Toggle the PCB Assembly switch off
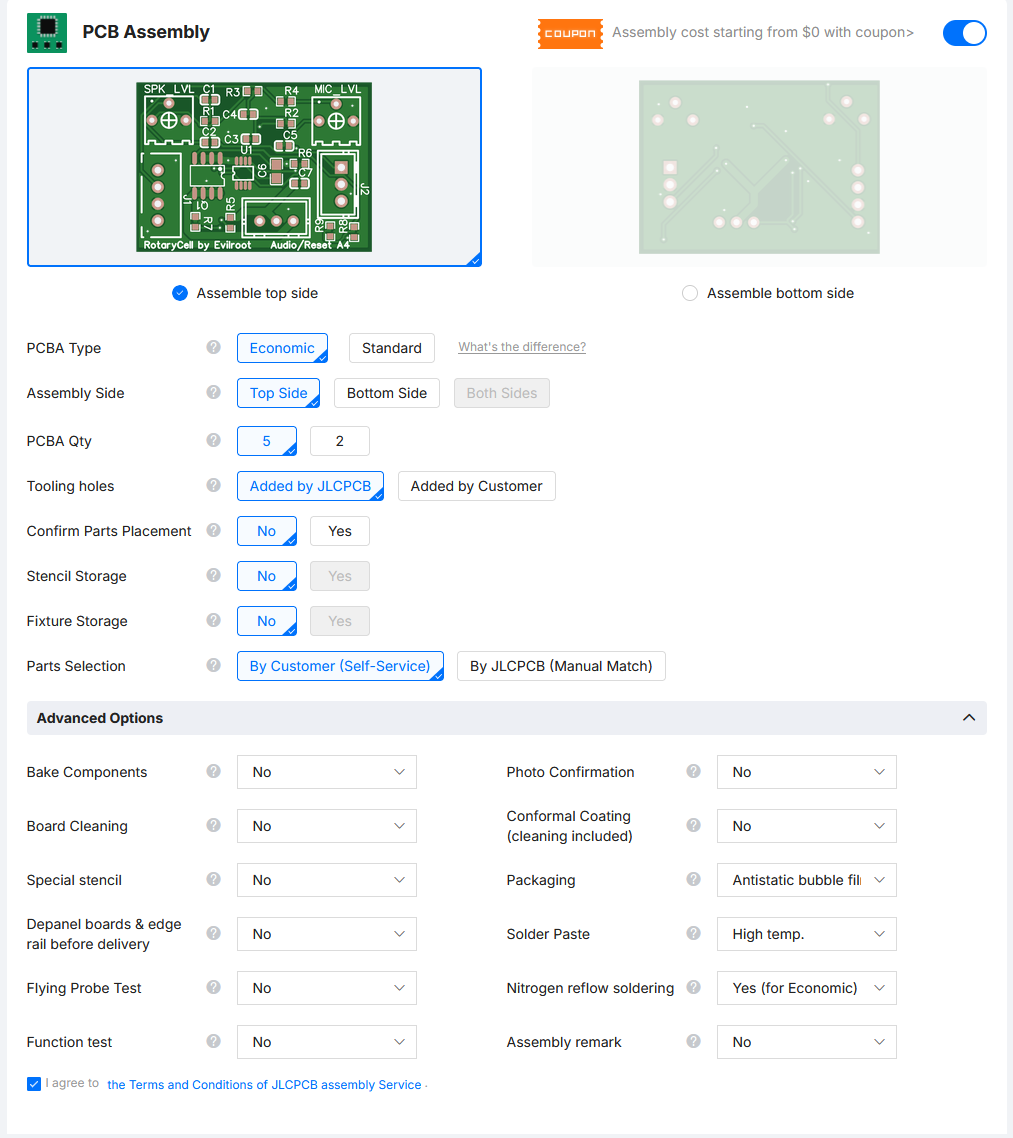Viewport: 1013px width, 1138px height. point(964,33)
